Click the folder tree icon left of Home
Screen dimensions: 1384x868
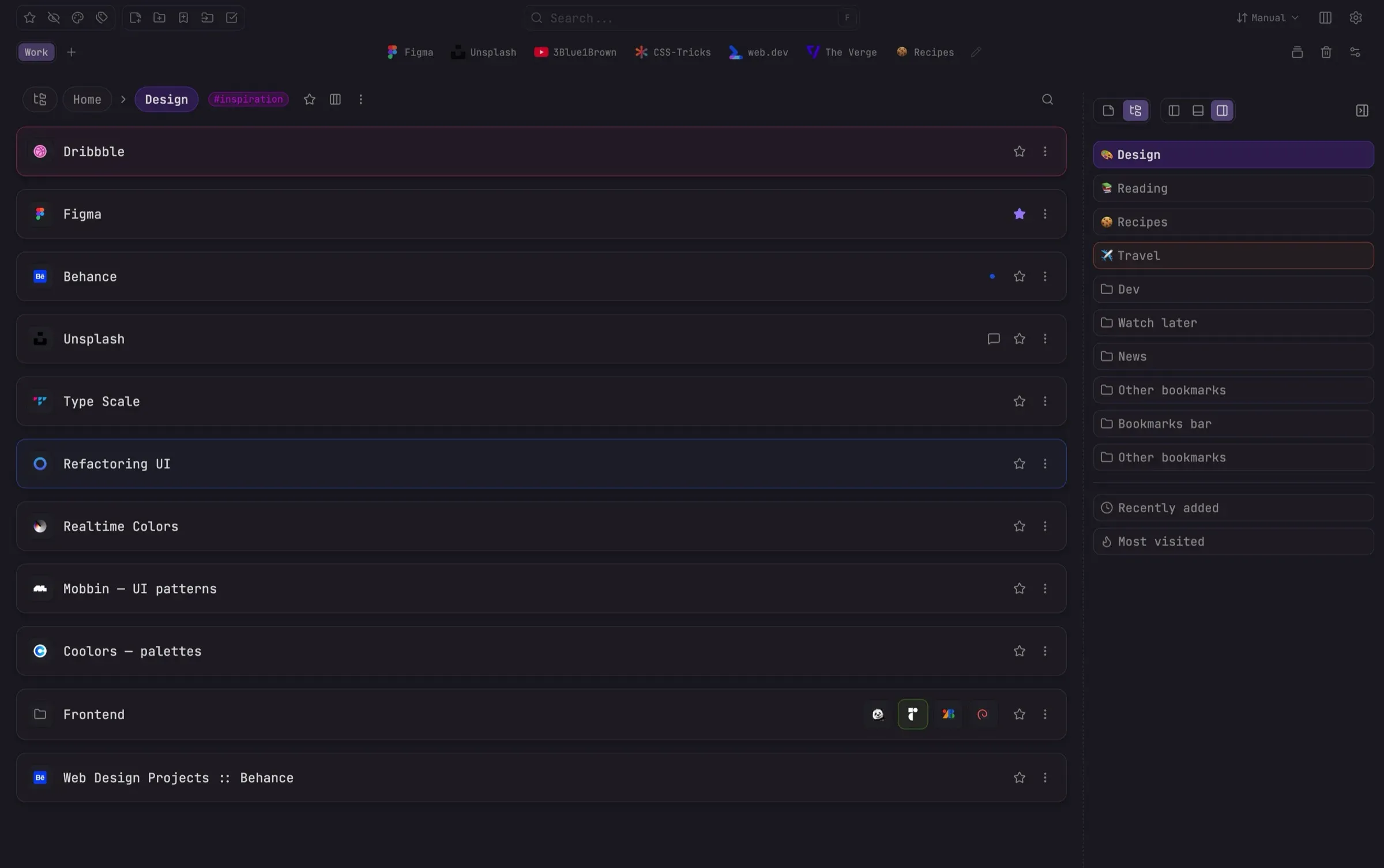tap(40, 99)
